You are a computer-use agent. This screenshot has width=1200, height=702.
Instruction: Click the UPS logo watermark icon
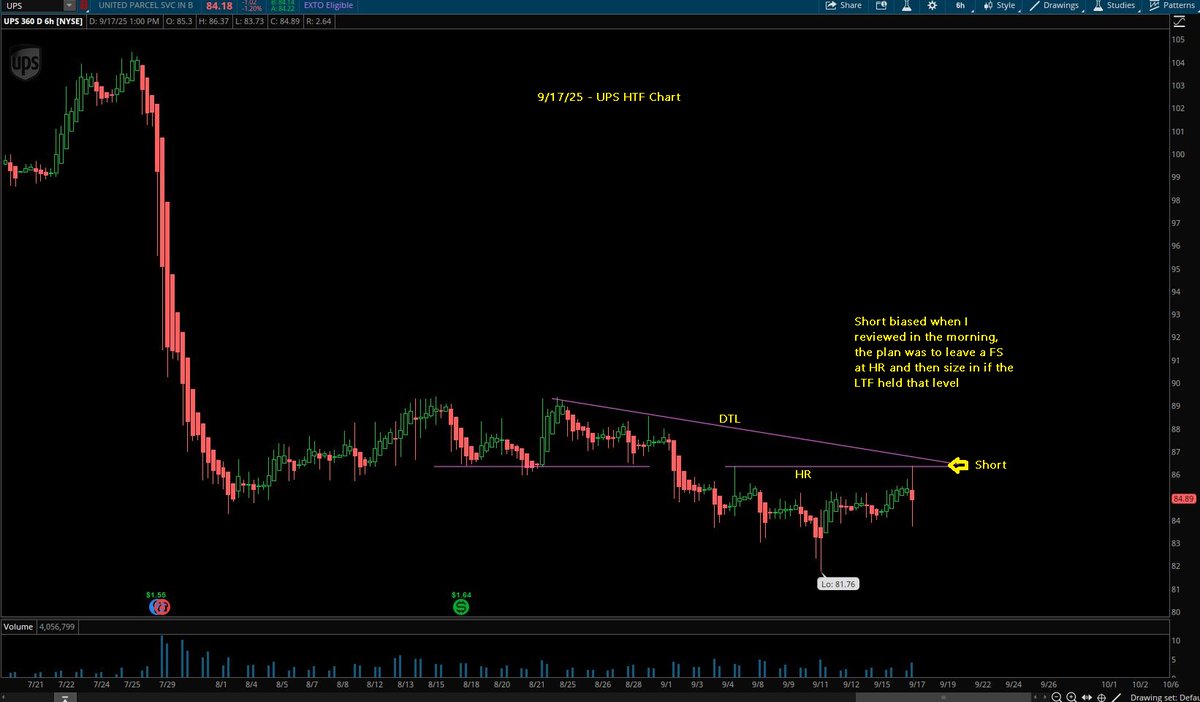pos(23,65)
